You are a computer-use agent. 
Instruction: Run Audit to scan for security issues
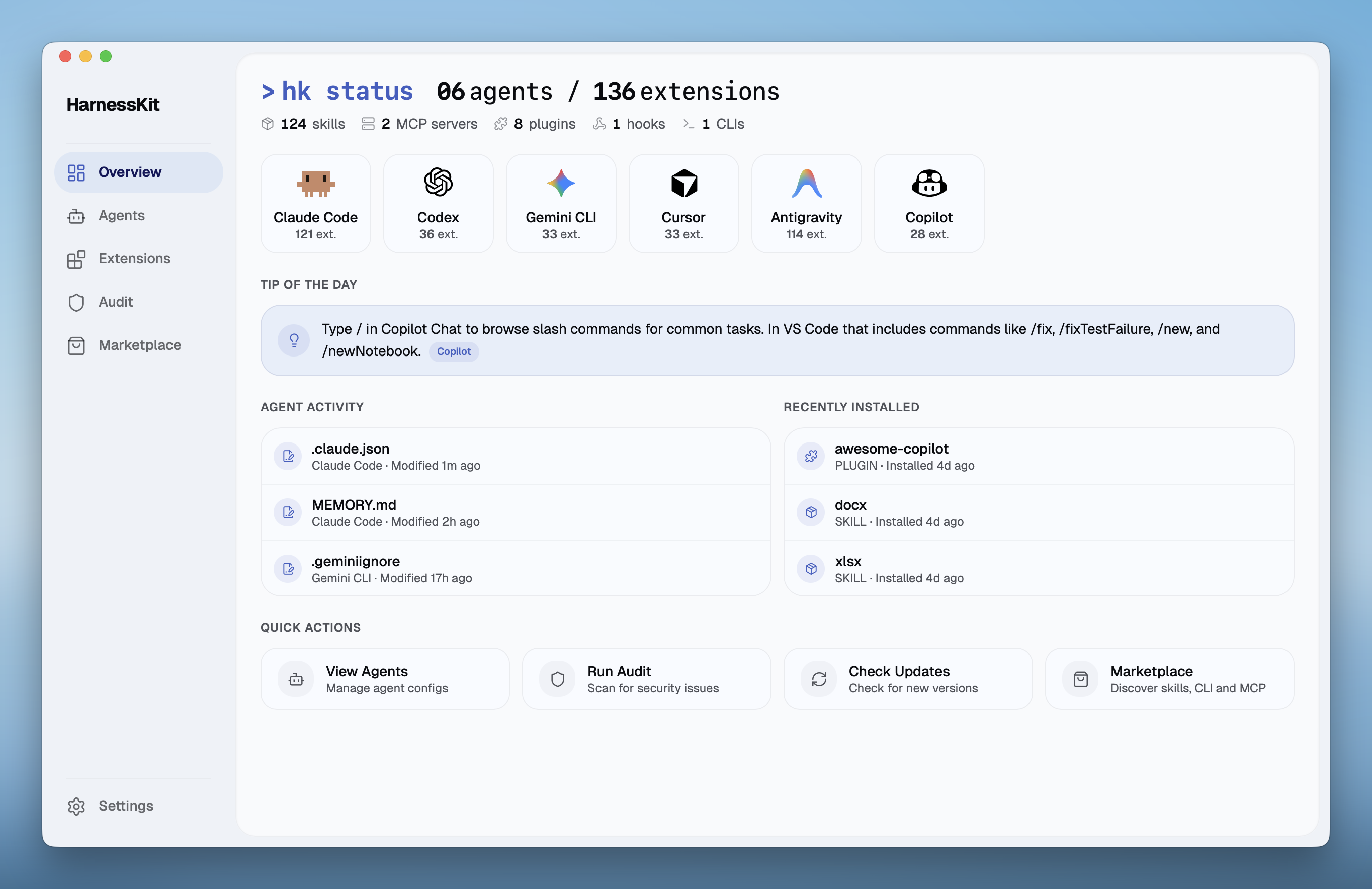point(647,679)
